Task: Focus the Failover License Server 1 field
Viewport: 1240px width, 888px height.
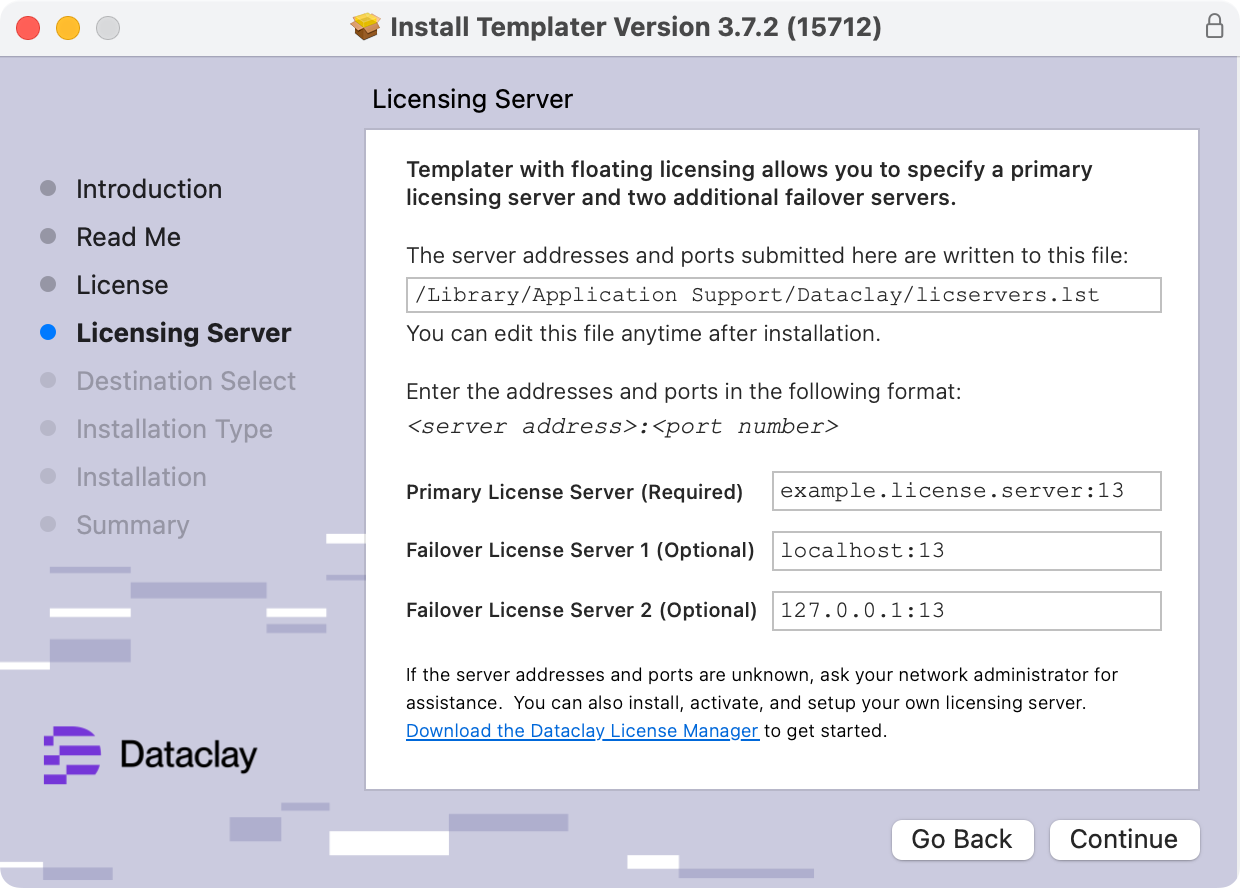Action: tap(966, 551)
